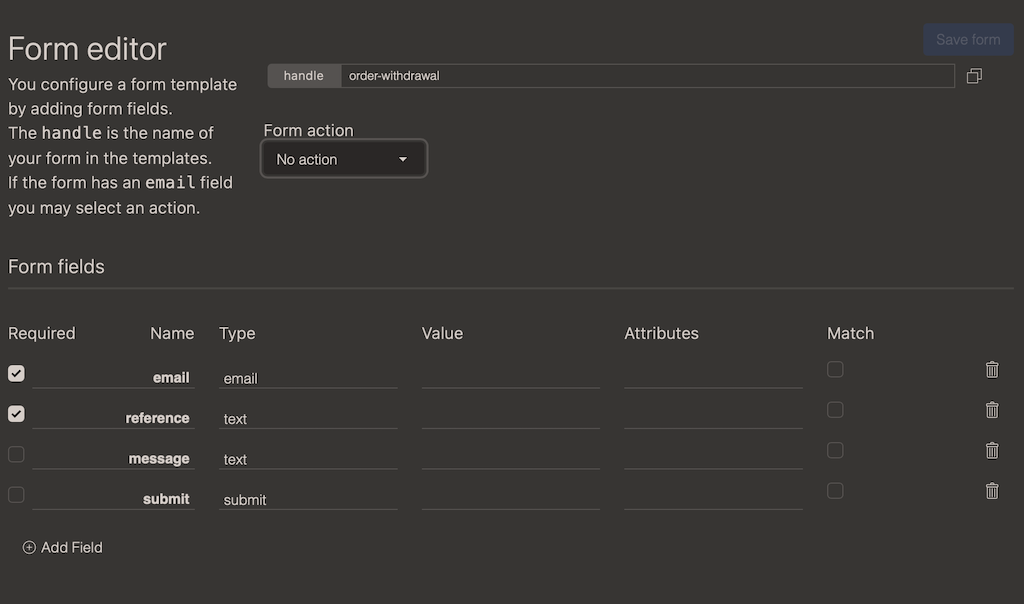Edit the reference field name
Viewport: 1024px width, 604px height.
point(113,418)
